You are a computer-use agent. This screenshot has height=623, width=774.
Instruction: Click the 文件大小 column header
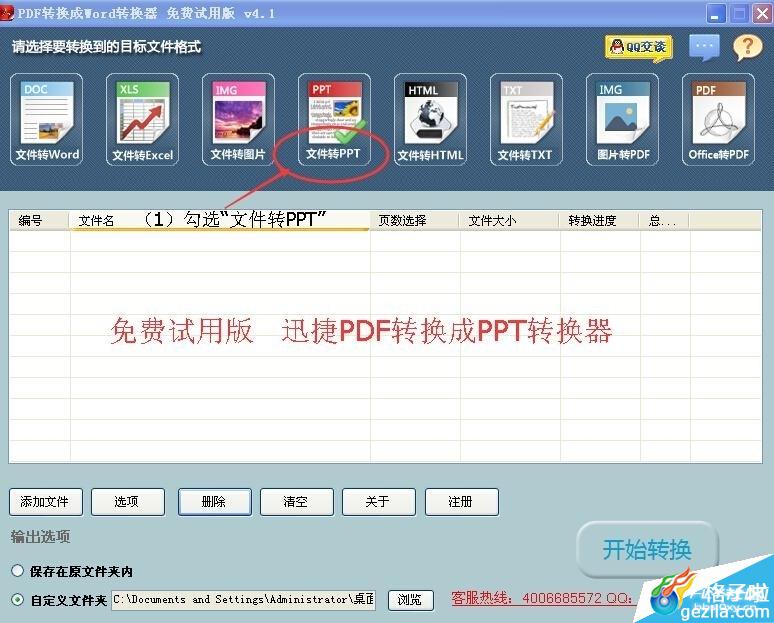click(x=509, y=221)
